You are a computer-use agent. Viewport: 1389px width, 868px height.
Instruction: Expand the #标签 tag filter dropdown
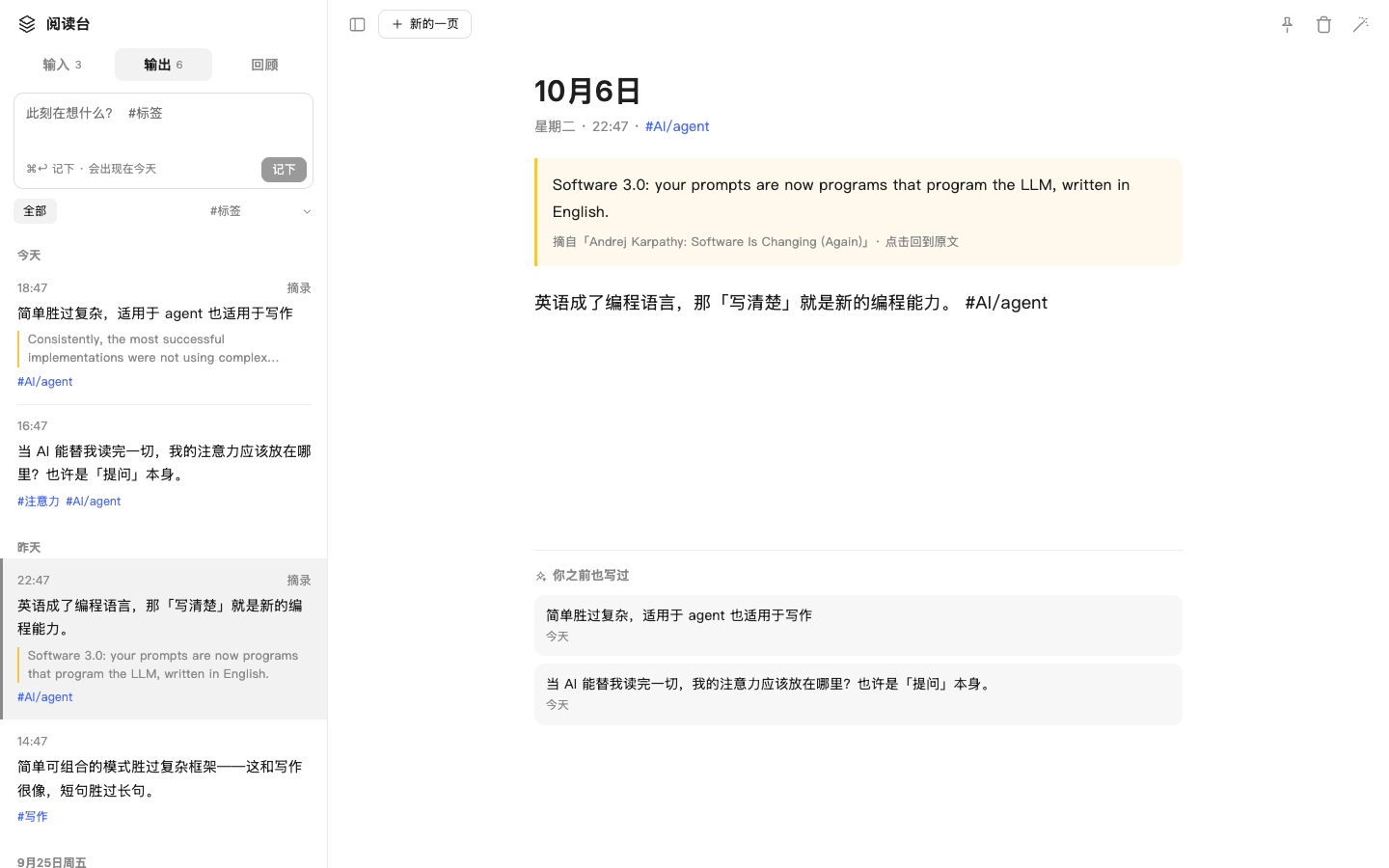[x=260, y=211]
